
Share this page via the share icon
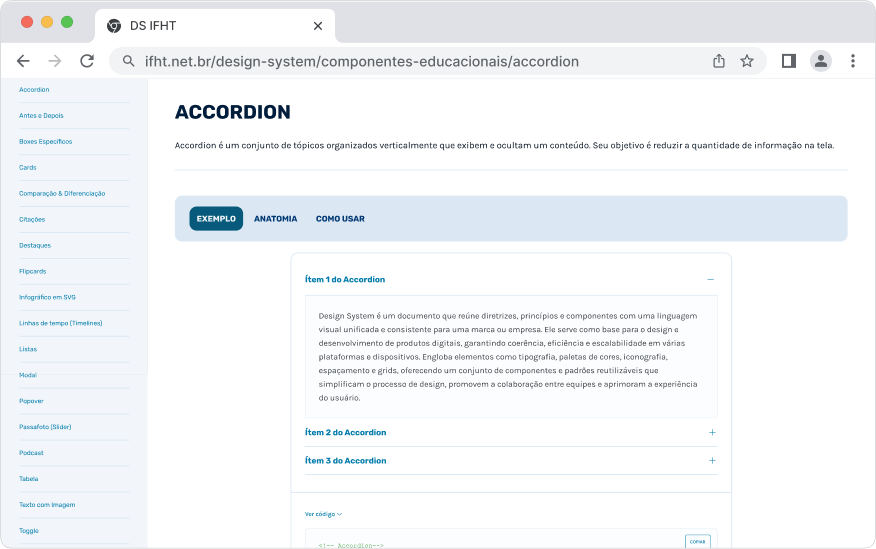tap(719, 61)
